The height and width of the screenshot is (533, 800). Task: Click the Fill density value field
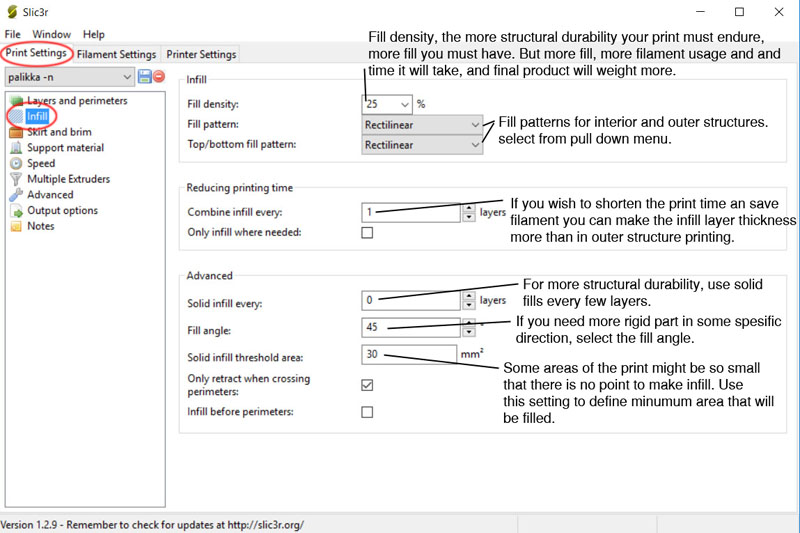coord(381,105)
